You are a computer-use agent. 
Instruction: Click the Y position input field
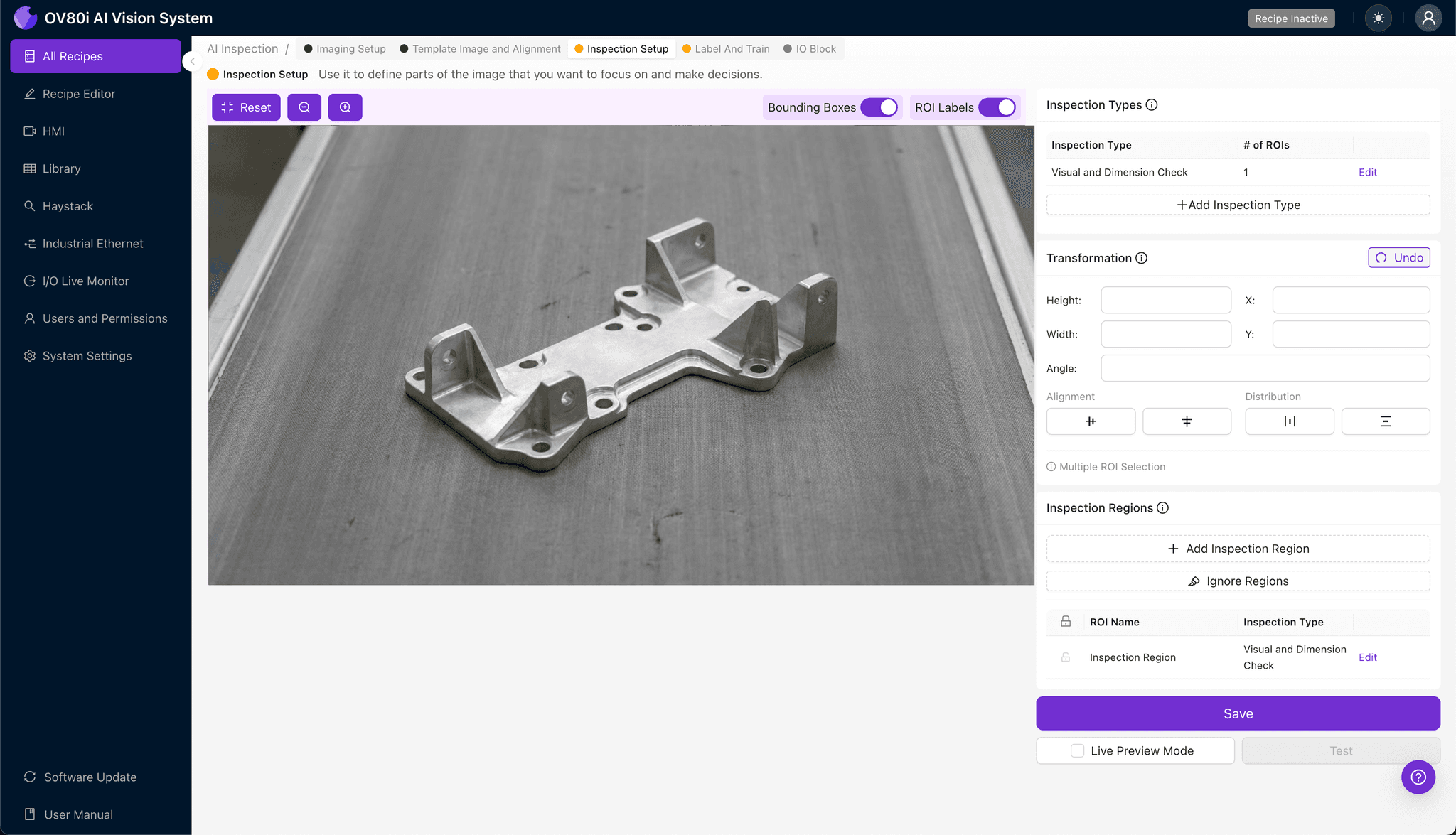1351,334
